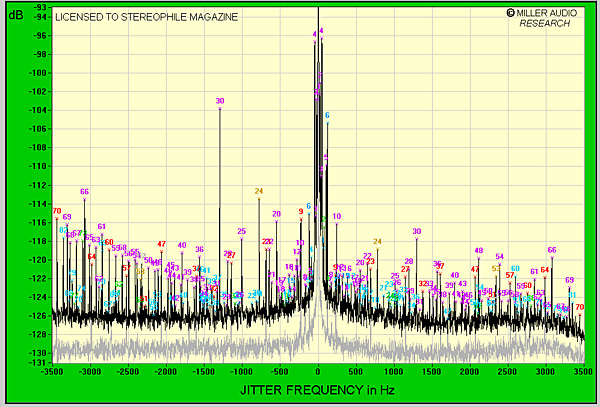This screenshot has height=407, width=600.
Task: Select the red marker 47 on left side
Action: click(161, 244)
